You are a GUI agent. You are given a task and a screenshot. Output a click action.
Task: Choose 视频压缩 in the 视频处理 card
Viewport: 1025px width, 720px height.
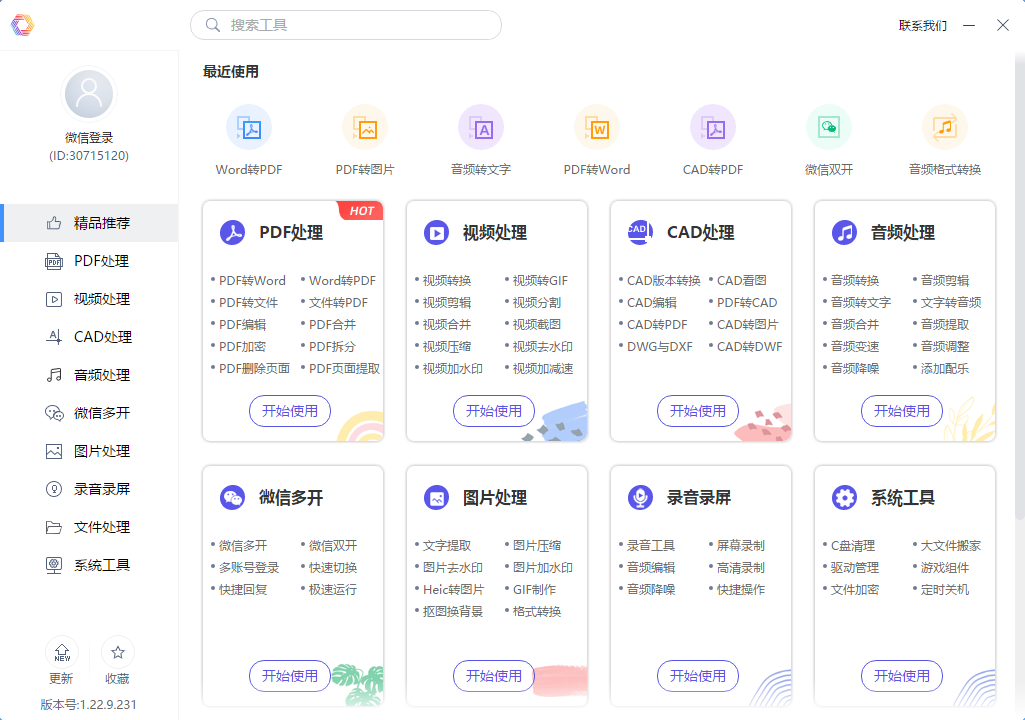pyautogui.click(x=446, y=347)
